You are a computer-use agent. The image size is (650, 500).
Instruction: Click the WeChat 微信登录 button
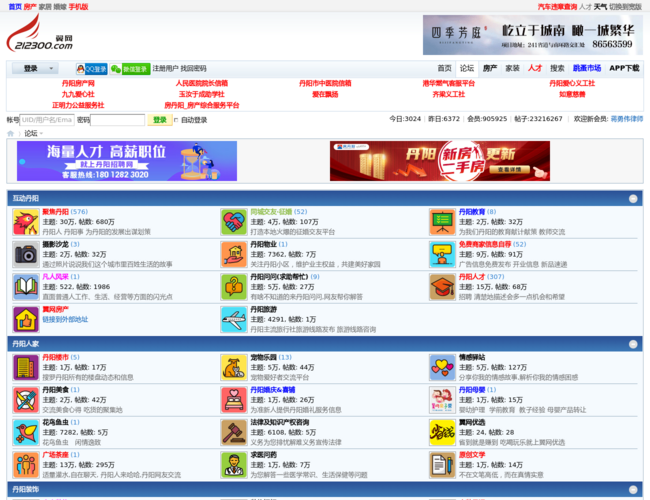[130, 69]
